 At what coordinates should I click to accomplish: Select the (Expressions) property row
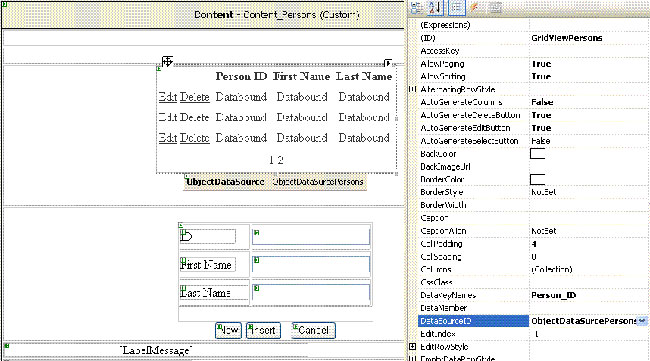[x=445, y=25]
